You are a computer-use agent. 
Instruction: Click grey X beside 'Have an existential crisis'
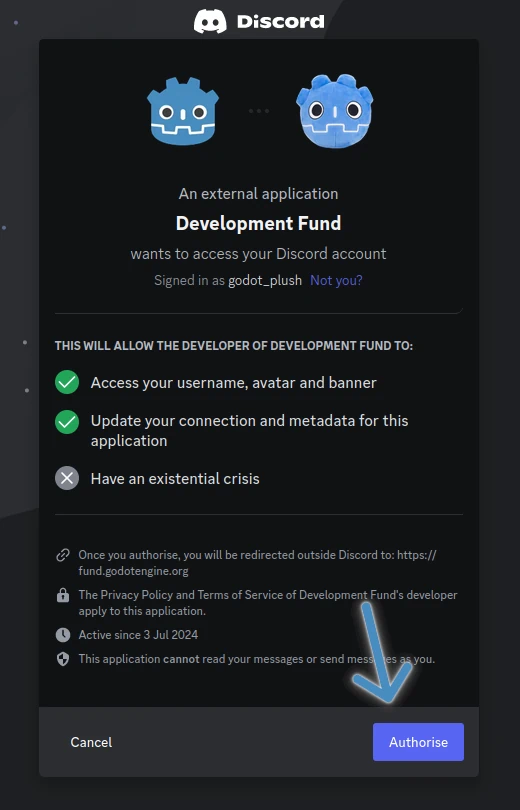[67, 478]
